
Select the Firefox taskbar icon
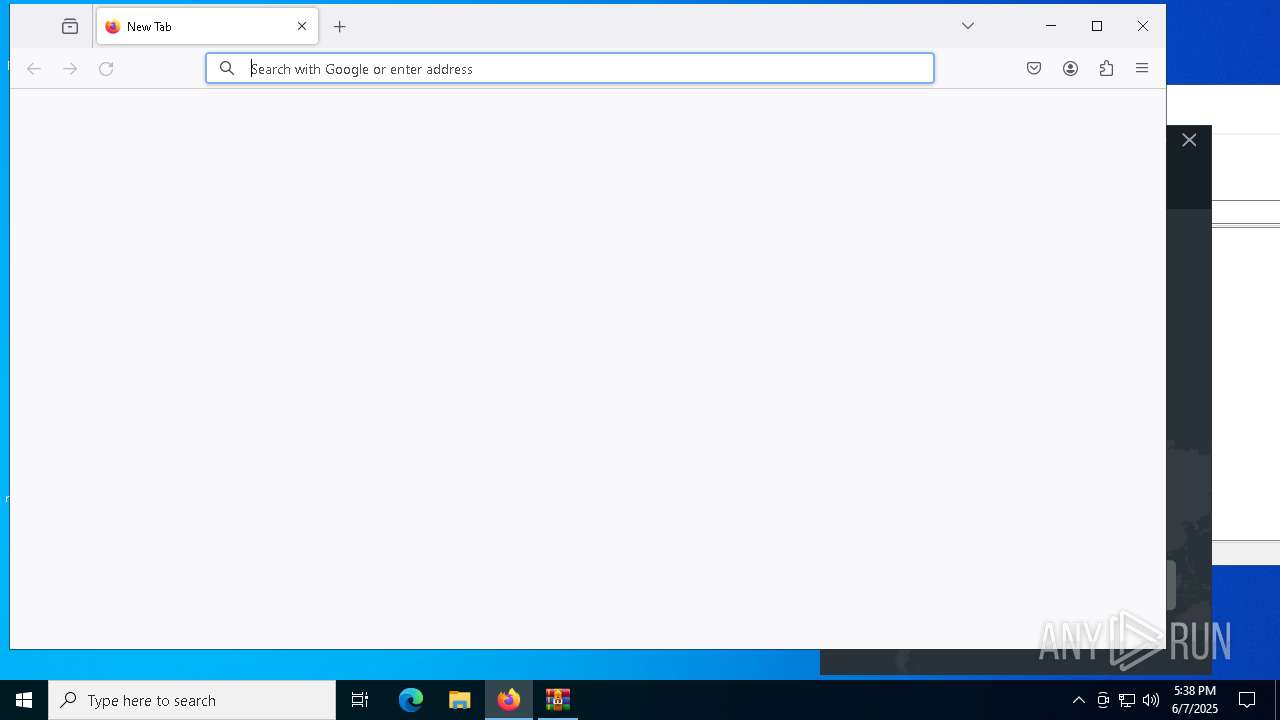click(x=509, y=700)
